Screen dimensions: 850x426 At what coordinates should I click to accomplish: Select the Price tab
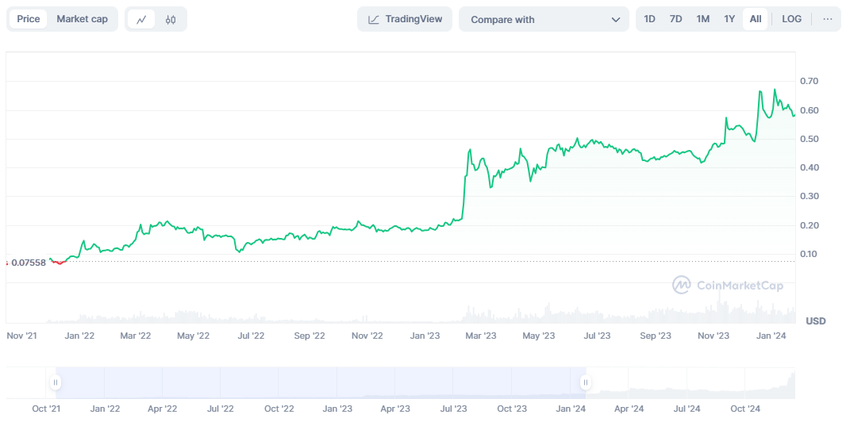28,19
